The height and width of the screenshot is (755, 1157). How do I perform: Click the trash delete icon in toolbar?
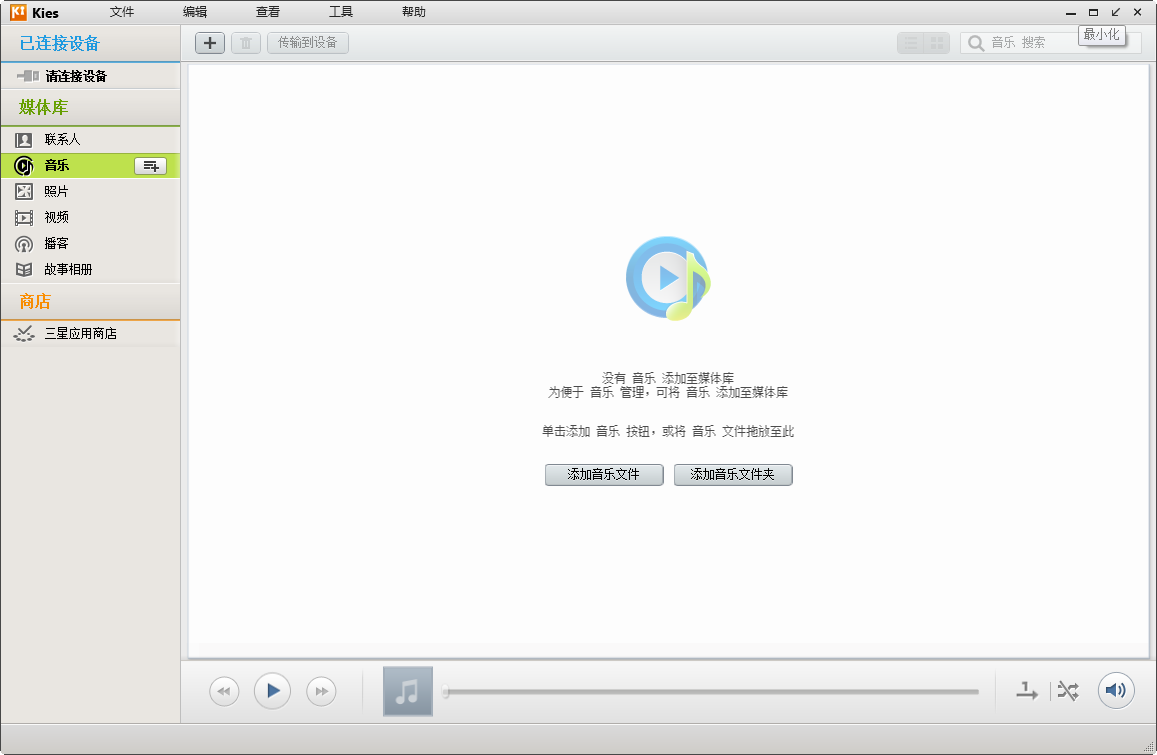(246, 43)
